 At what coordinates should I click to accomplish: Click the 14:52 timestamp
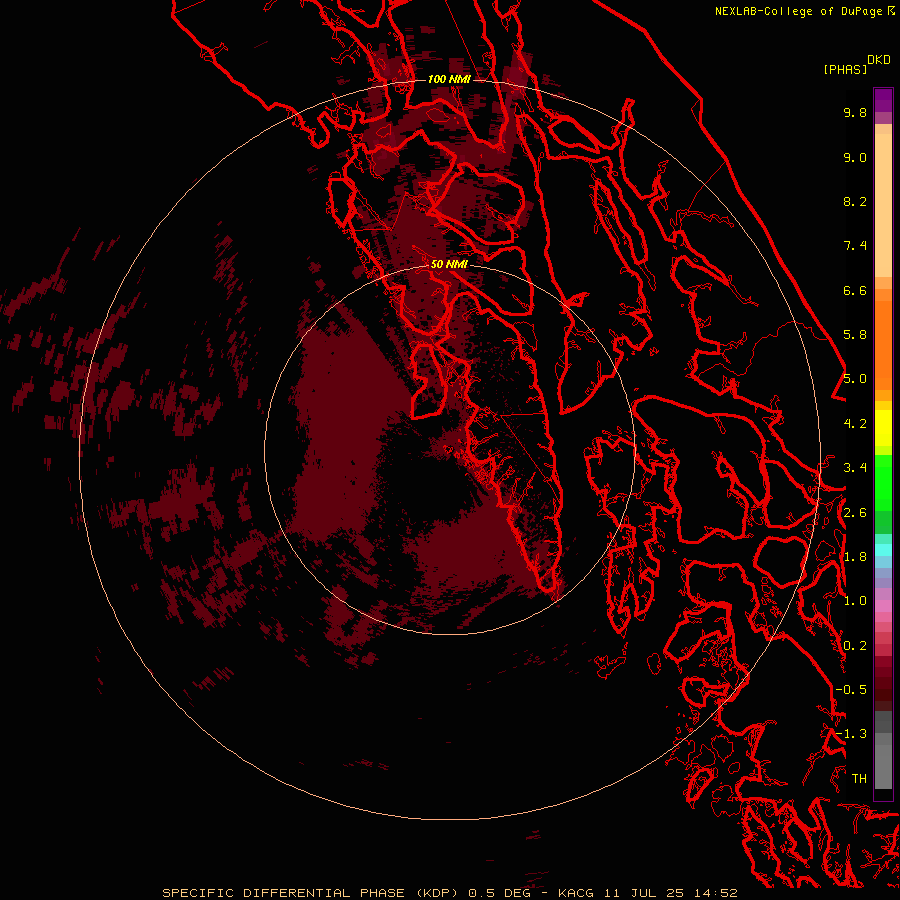pyautogui.click(x=715, y=893)
